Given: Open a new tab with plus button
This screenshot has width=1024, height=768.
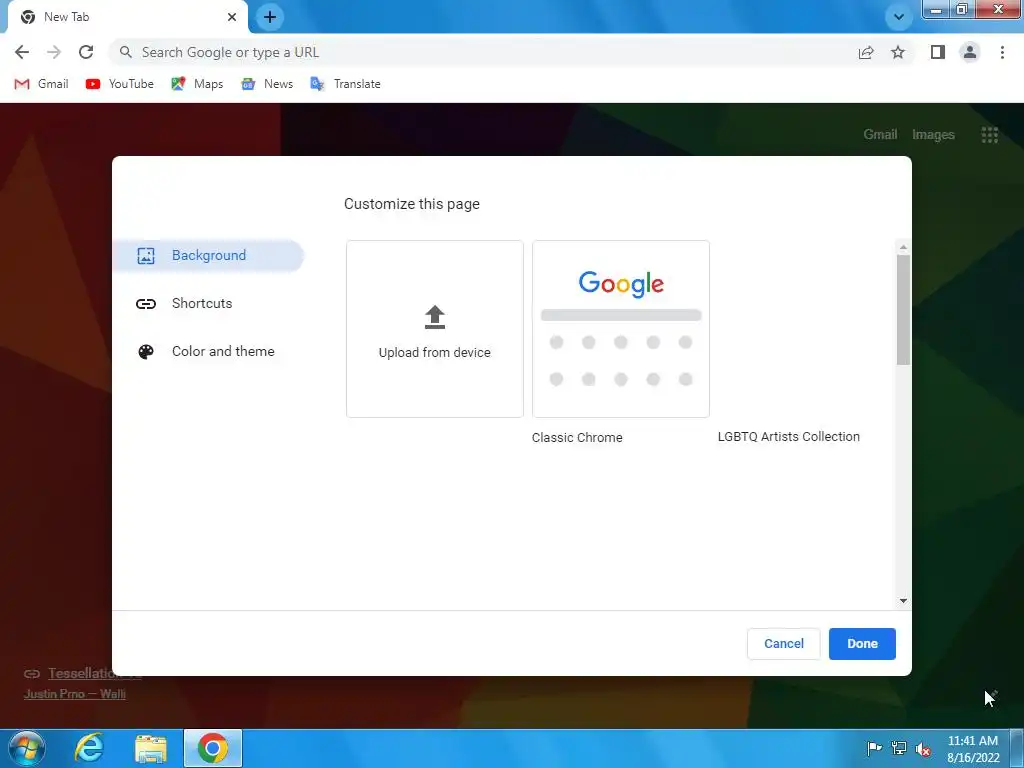Looking at the screenshot, I should (x=270, y=17).
